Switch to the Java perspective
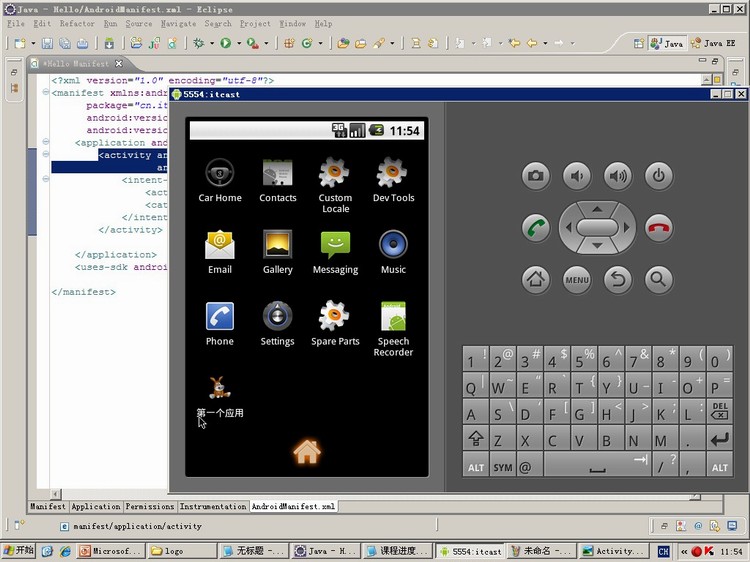This screenshot has height=562, width=750. tap(668, 44)
